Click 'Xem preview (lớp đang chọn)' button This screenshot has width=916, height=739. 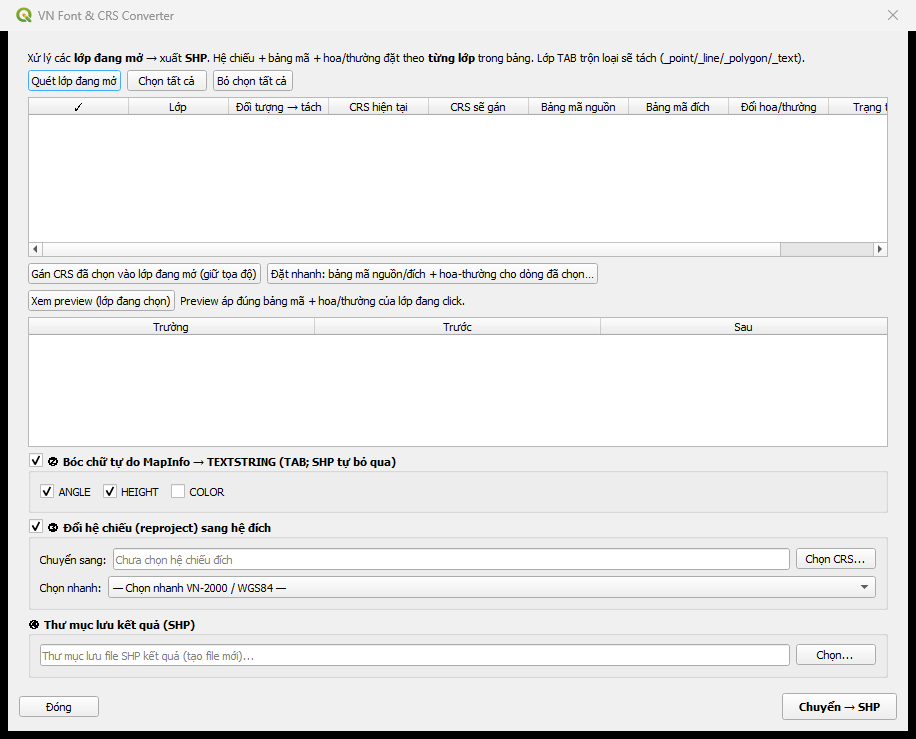pyautogui.click(x=101, y=301)
